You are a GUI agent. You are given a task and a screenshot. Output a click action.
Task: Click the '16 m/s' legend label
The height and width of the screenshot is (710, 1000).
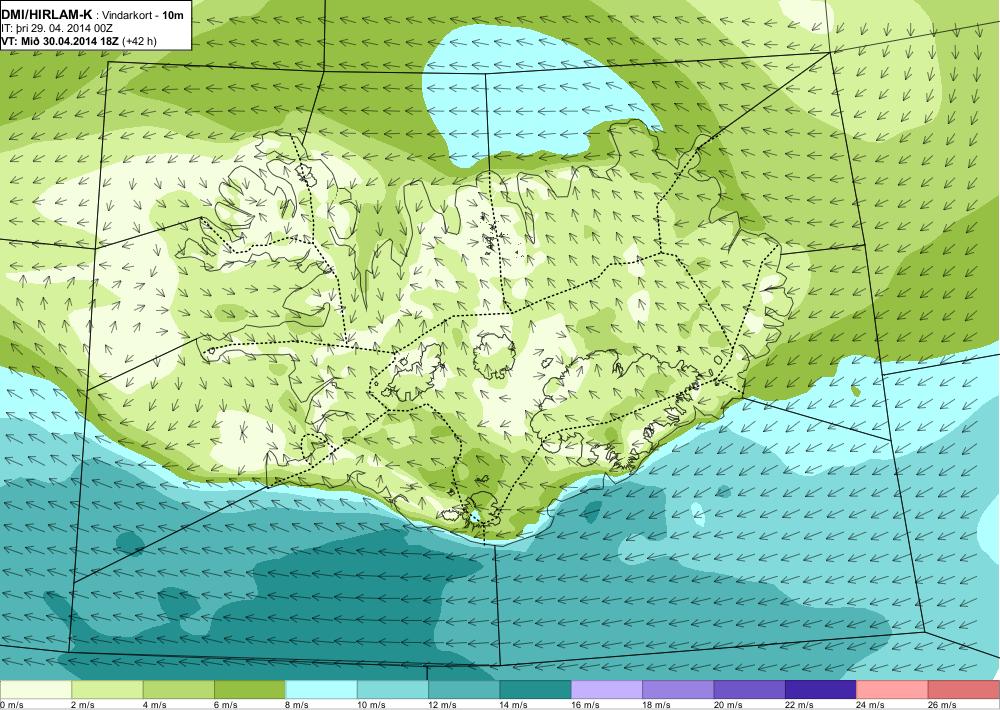(585, 705)
